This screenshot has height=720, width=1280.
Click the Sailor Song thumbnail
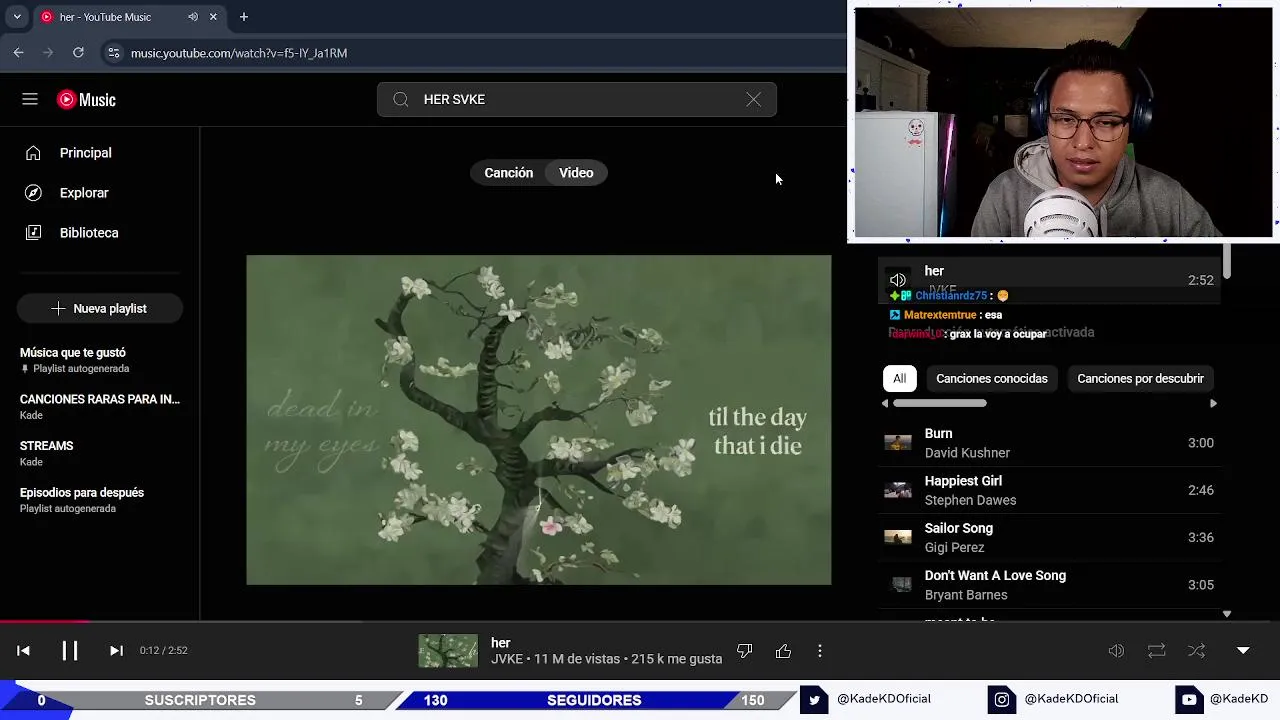pyautogui.click(x=898, y=537)
